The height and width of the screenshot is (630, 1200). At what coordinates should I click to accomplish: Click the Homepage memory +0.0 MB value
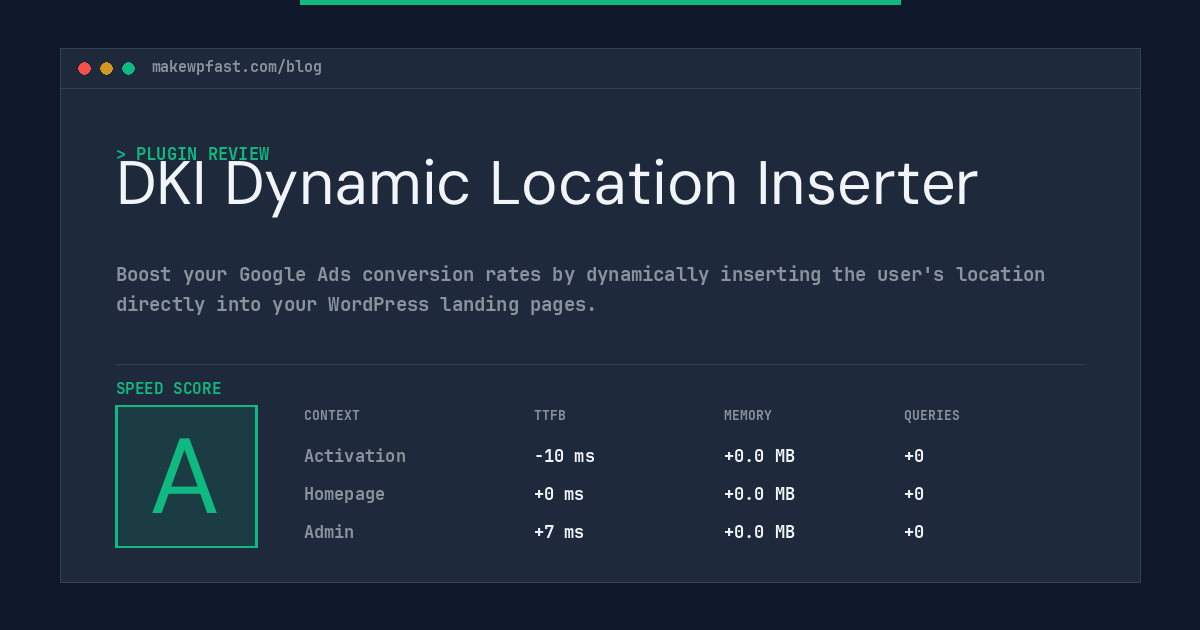759,494
